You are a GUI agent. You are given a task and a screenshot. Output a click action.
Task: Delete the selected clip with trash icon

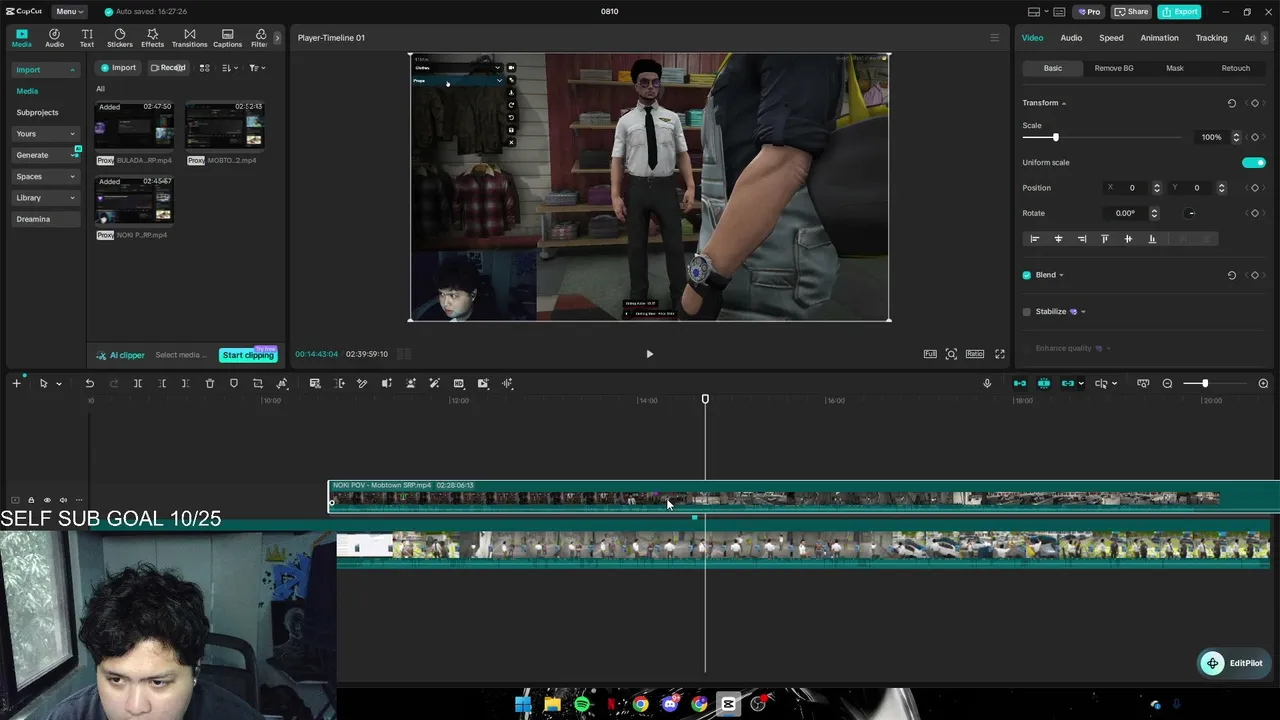[210, 384]
